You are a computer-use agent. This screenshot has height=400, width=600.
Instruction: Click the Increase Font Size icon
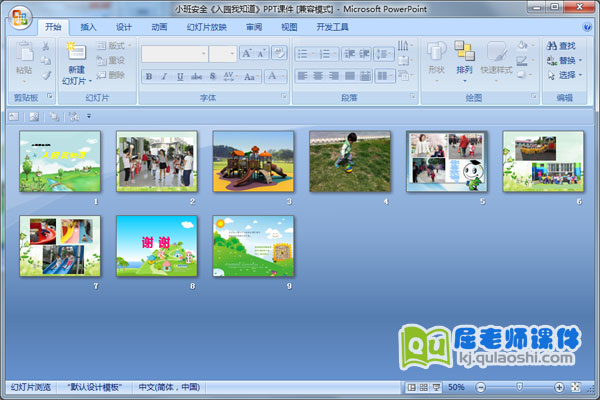pyautogui.click(x=247, y=53)
